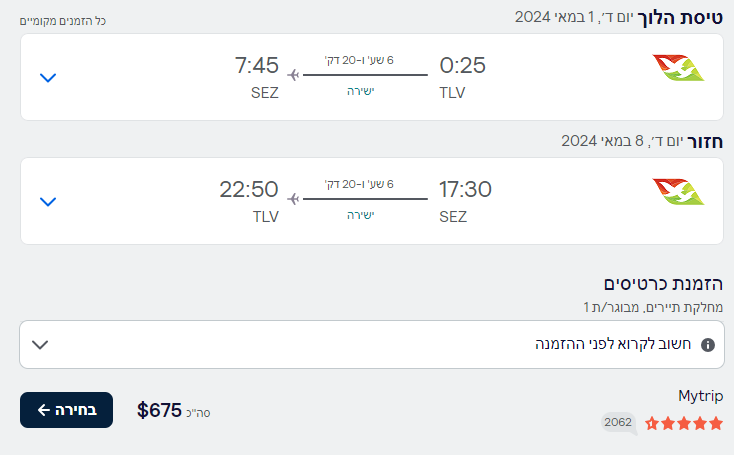Expand the חשוב לקרוא לפני ההזמנה panel

coord(372,345)
